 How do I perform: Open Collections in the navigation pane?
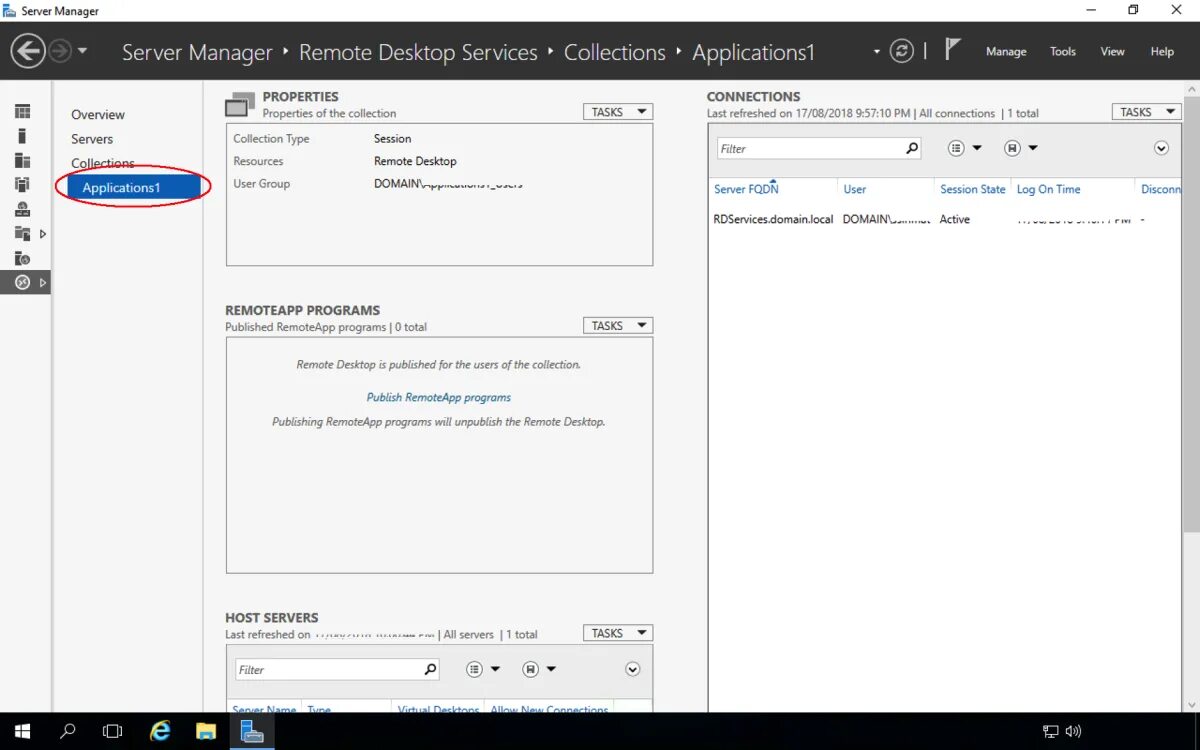click(x=102, y=163)
